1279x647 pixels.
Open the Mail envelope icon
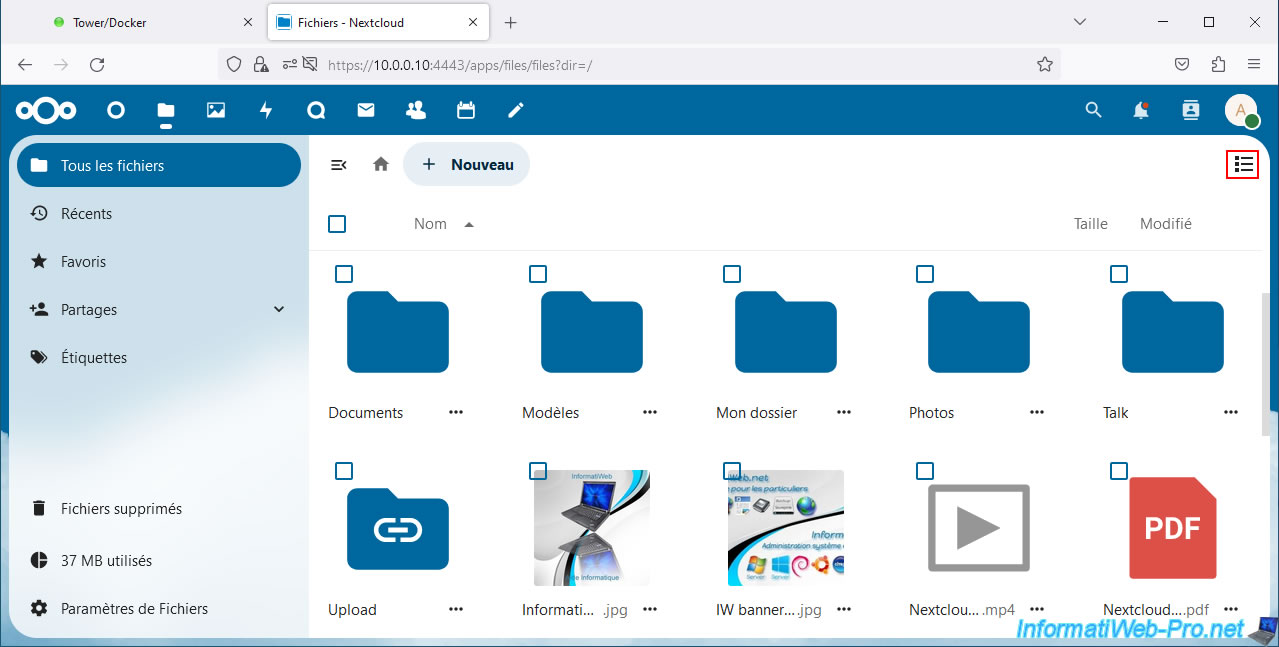(366, 110)
